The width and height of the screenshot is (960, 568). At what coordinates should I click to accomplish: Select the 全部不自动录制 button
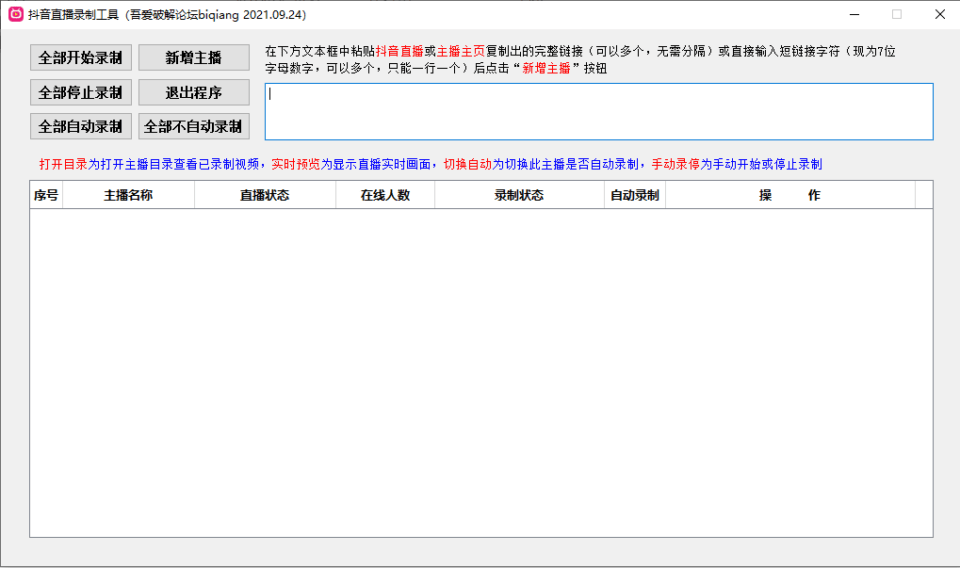[x=193, y=127]
